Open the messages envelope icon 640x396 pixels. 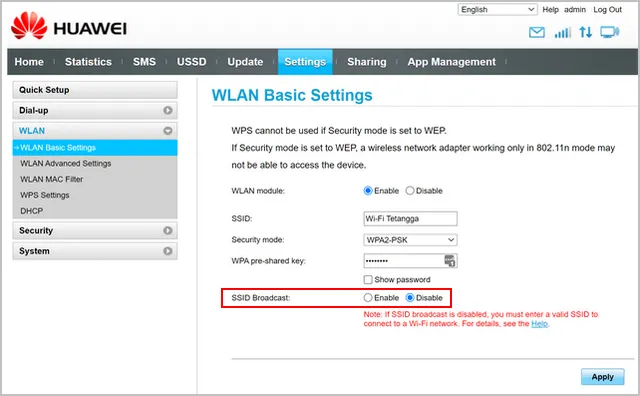536,32
